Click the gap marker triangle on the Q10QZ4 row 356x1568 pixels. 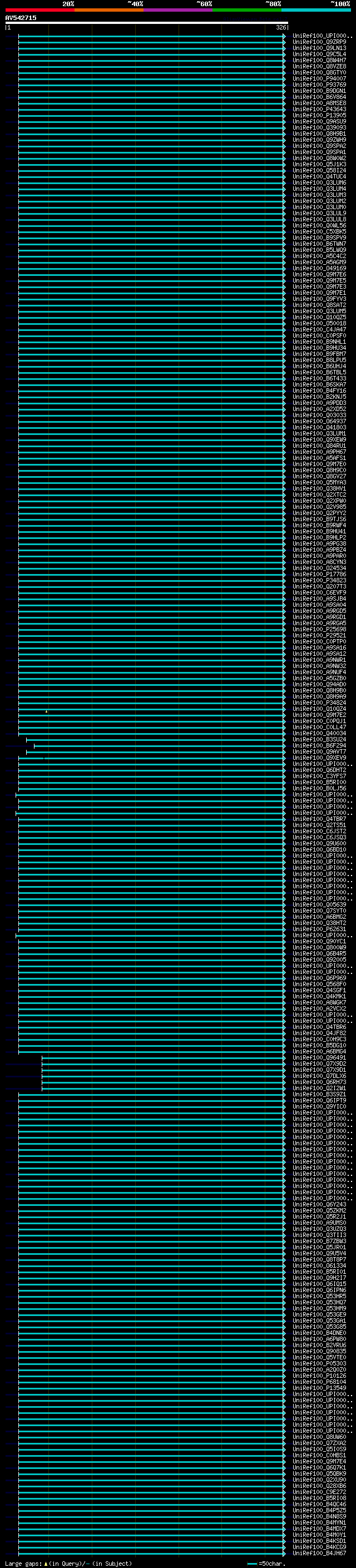point(46,711)
